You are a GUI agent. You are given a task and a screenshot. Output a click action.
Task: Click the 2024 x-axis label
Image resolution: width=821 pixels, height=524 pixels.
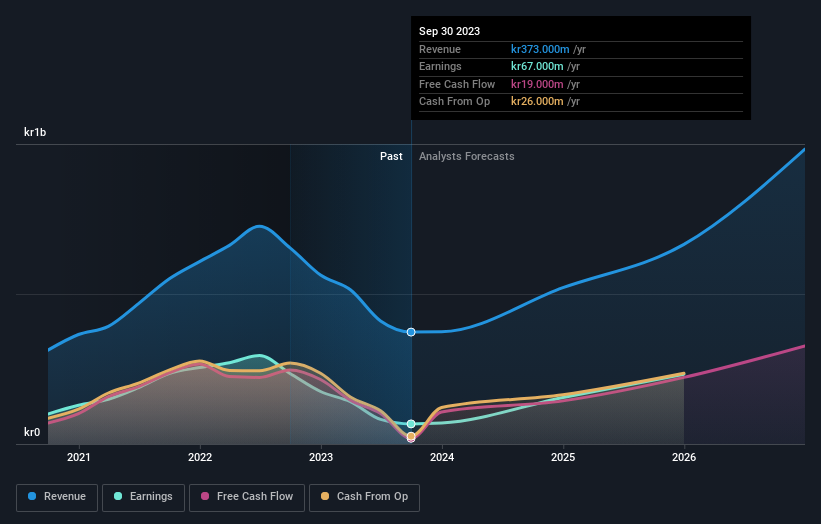tap(442, 458)
